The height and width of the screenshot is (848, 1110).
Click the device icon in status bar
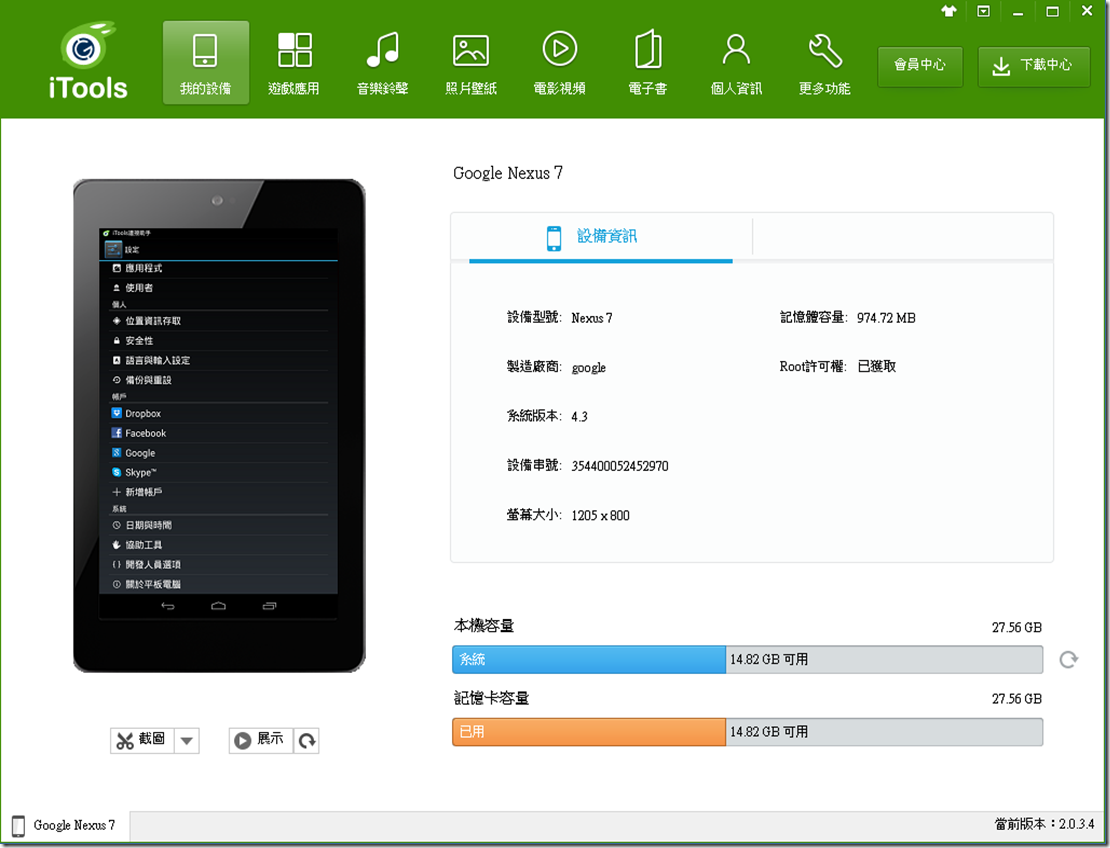point(18,825)
